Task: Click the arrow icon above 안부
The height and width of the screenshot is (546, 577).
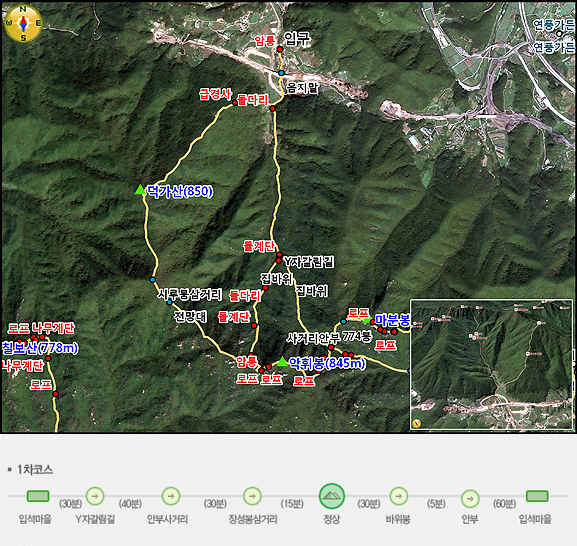Action: [470, 499]
